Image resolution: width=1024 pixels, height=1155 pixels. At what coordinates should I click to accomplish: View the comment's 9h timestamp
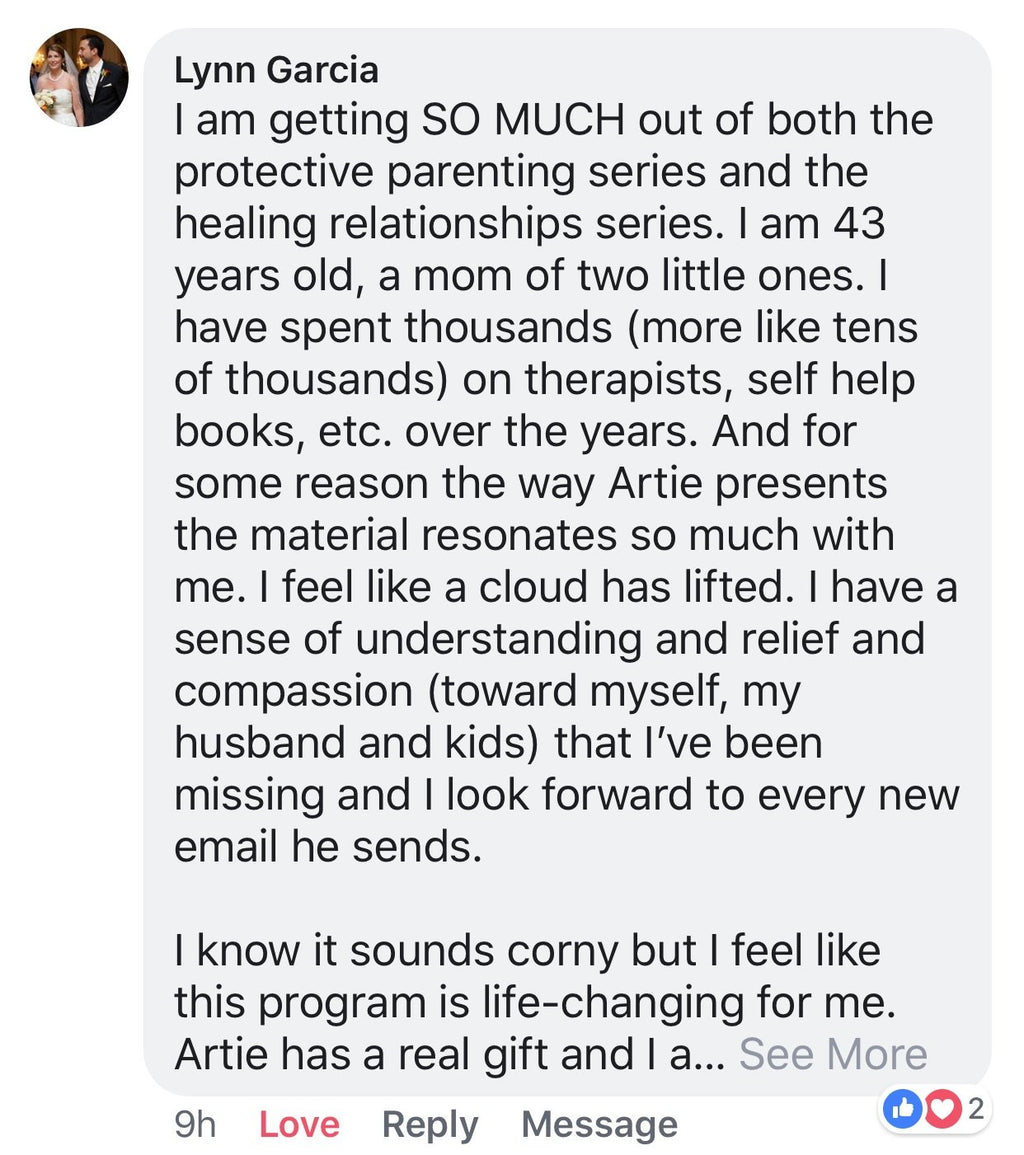pyautogui.click(x=195, y=1124)
